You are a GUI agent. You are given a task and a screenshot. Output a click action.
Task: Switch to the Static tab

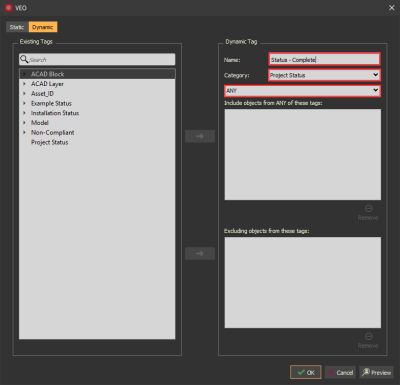pos(17,27)
